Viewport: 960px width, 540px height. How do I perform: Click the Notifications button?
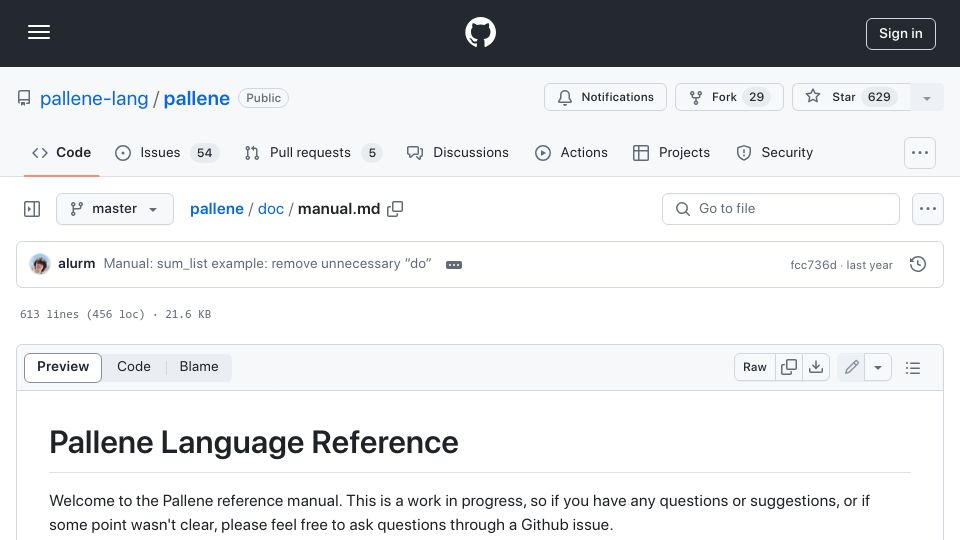(x=605, y=97)
